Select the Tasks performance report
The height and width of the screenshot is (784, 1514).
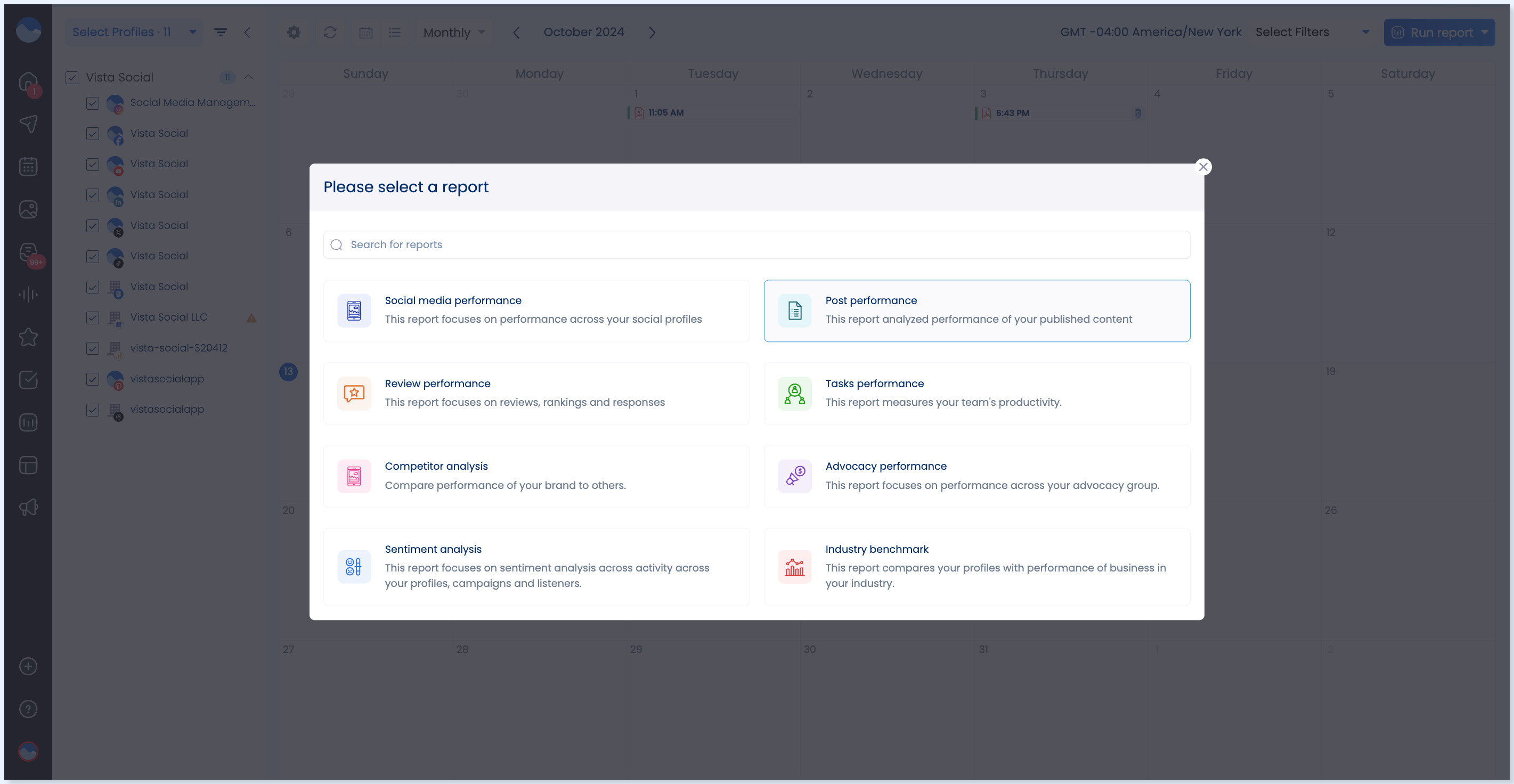pos(977,393)
